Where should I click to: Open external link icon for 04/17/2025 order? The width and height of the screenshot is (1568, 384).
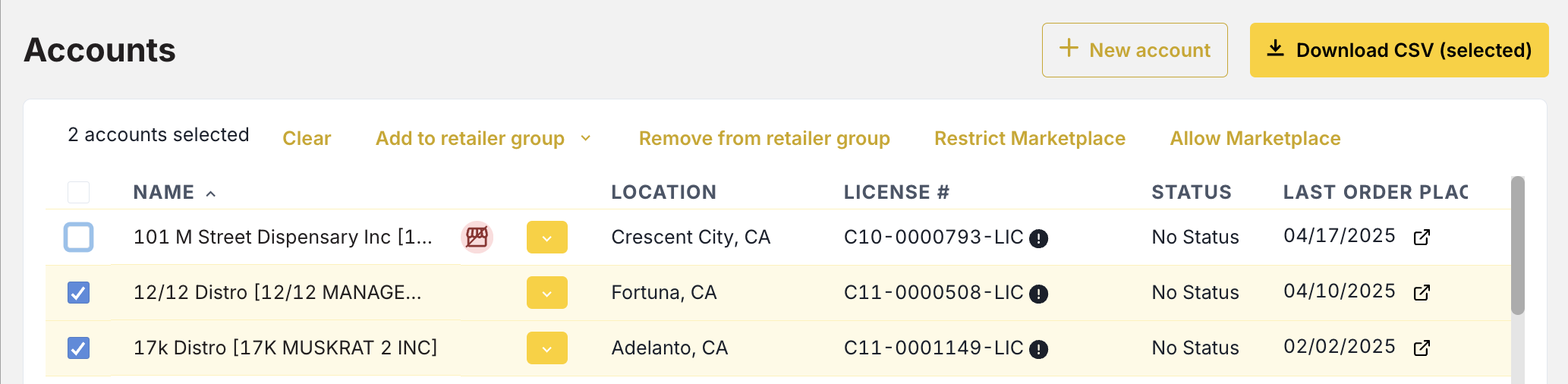(1422, 238)
